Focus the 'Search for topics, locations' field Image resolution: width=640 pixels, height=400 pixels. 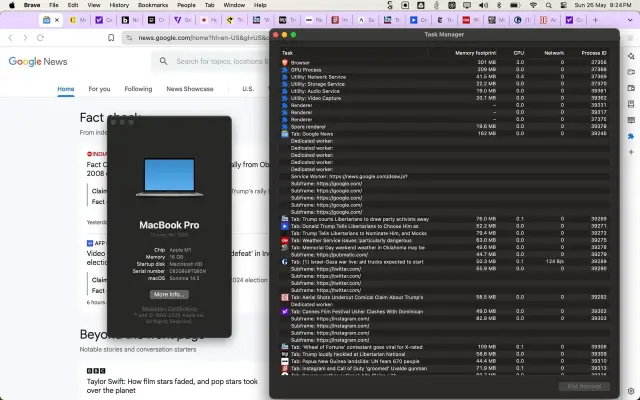222,61
